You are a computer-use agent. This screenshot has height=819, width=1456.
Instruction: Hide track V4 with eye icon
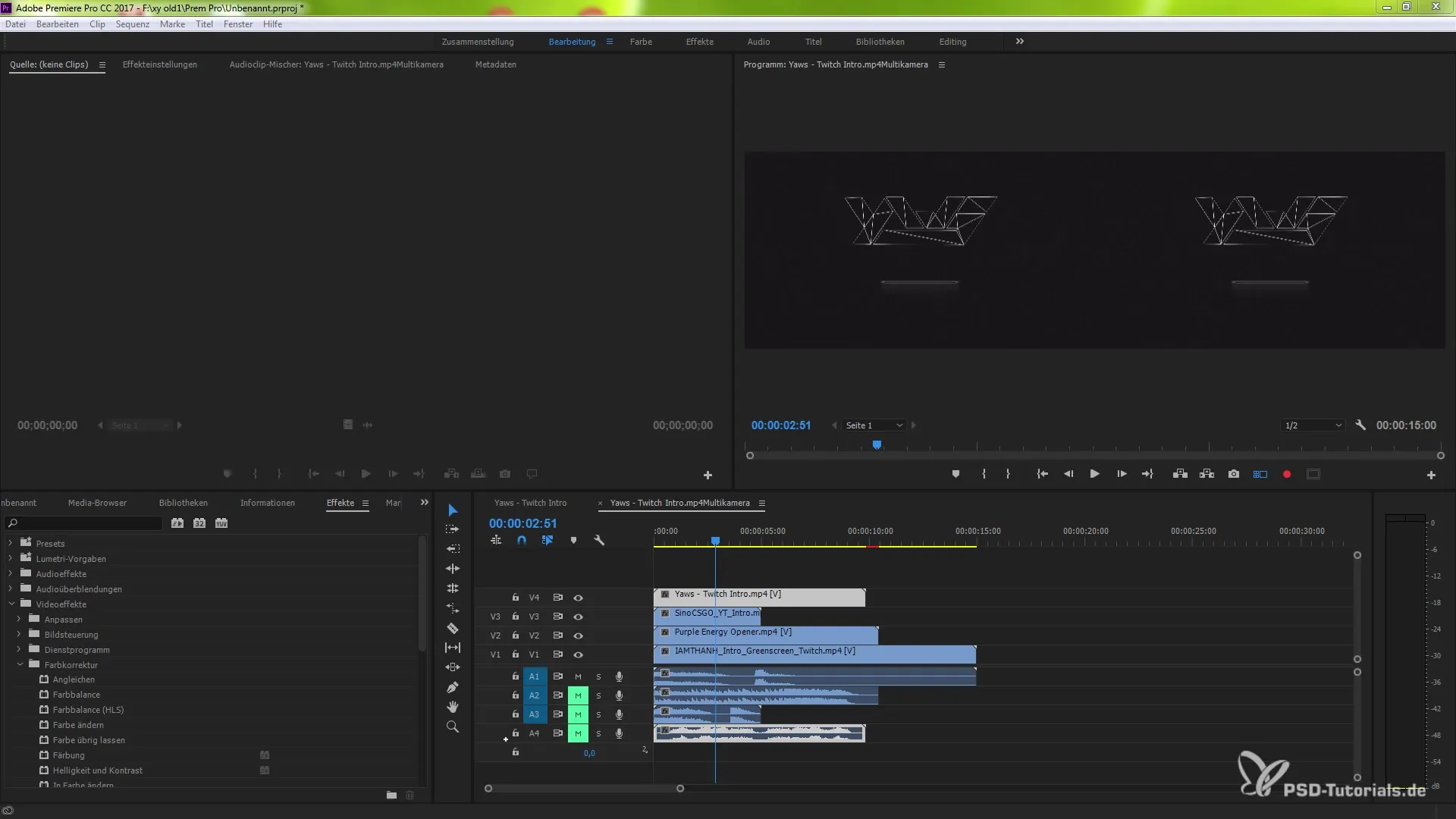pyautogui.click(x=578, y=598)
